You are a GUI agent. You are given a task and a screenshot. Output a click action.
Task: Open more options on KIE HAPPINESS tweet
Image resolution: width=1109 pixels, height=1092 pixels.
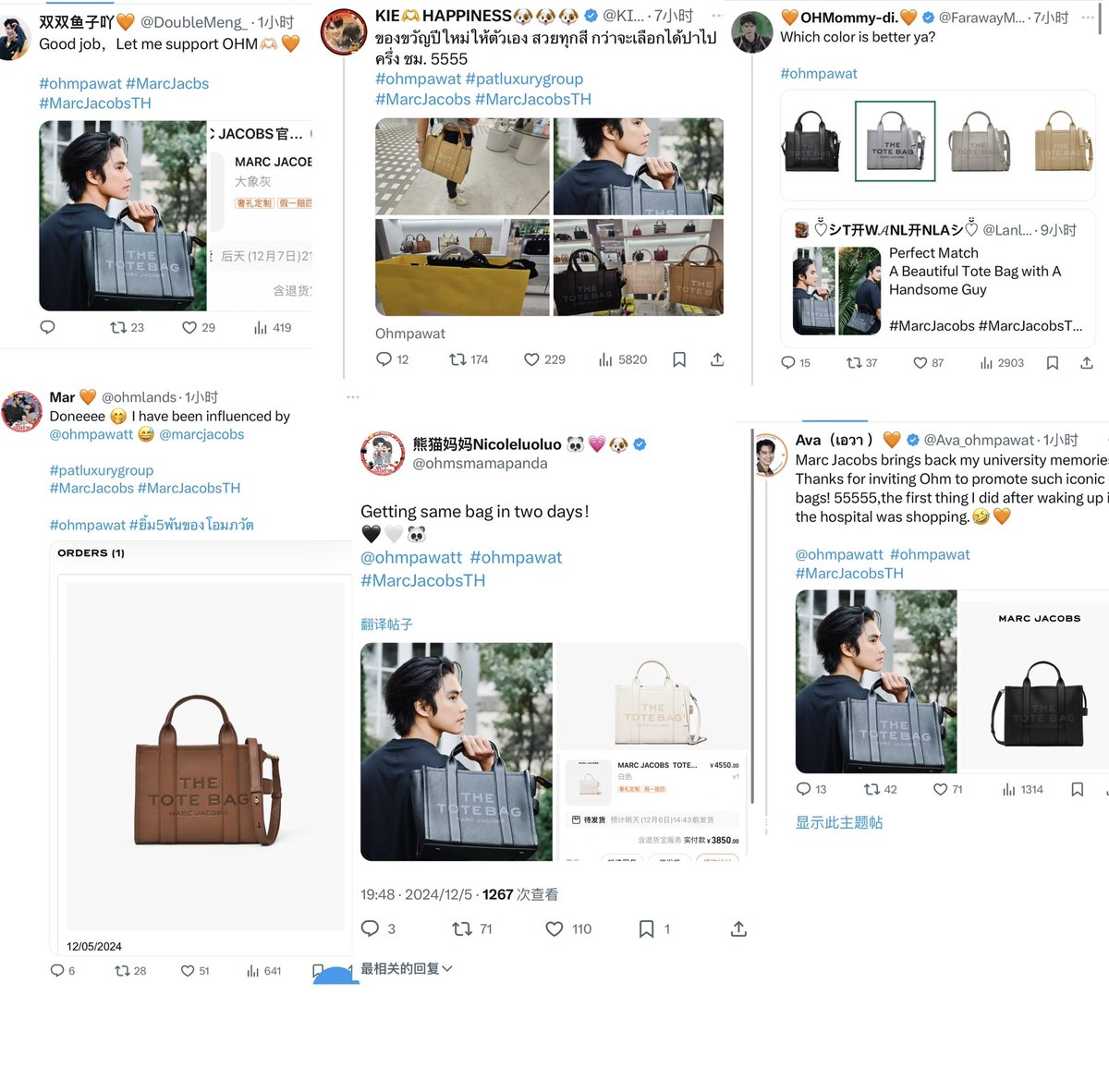[717, 16]
